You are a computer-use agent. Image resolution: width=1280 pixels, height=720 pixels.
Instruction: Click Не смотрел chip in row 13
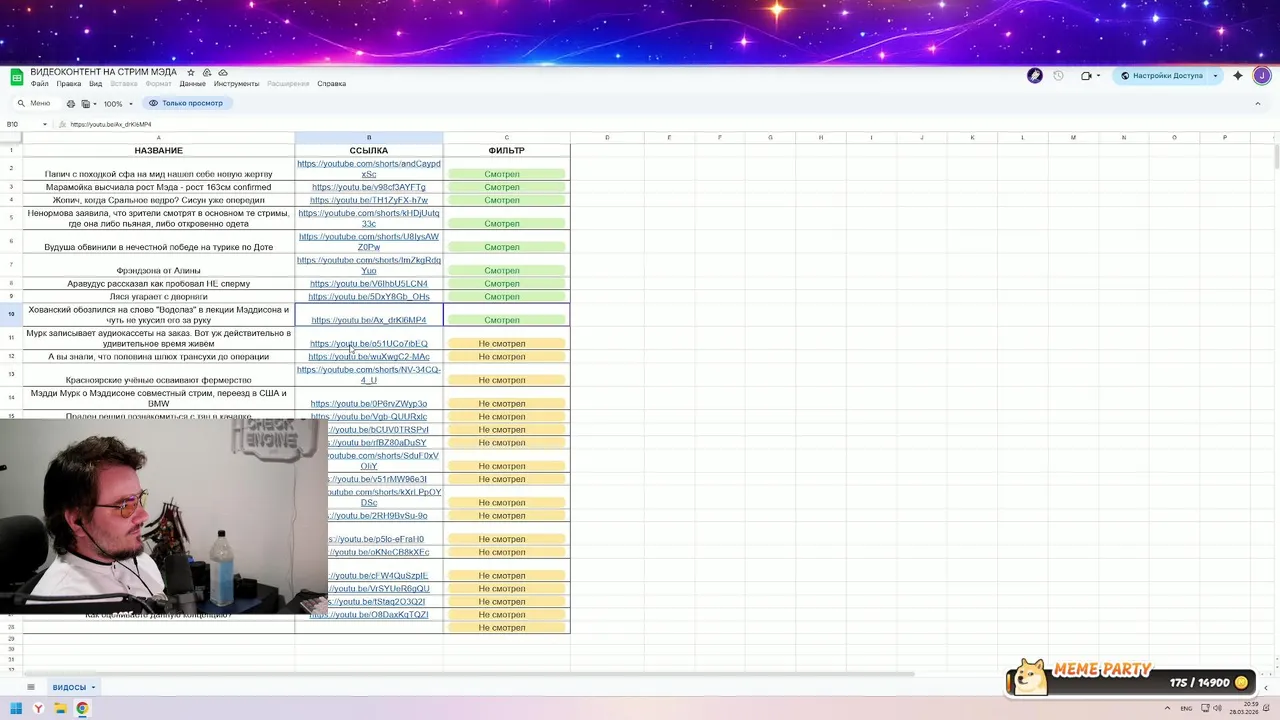[506, 380]
